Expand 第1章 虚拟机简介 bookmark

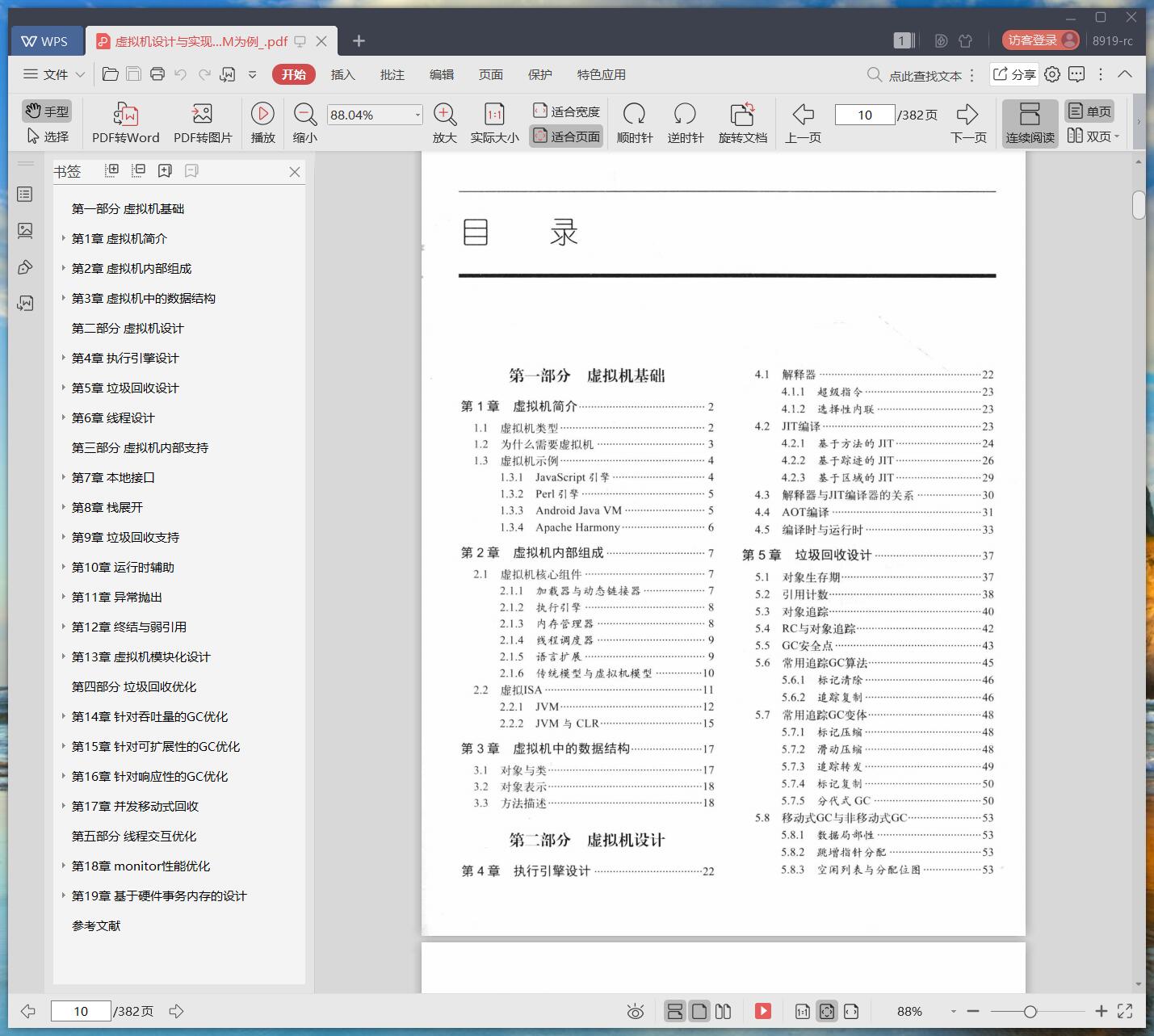click(x=63, y=238)
